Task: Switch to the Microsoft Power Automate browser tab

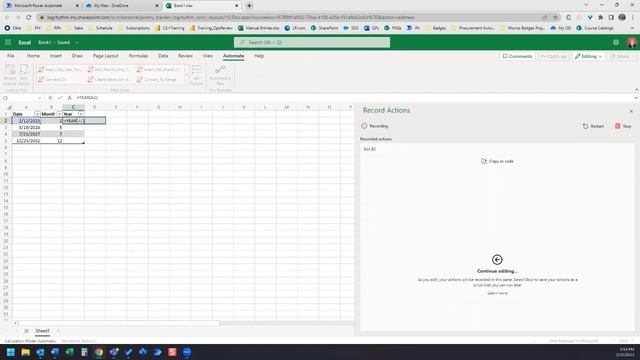Action: tap(42, 6)
